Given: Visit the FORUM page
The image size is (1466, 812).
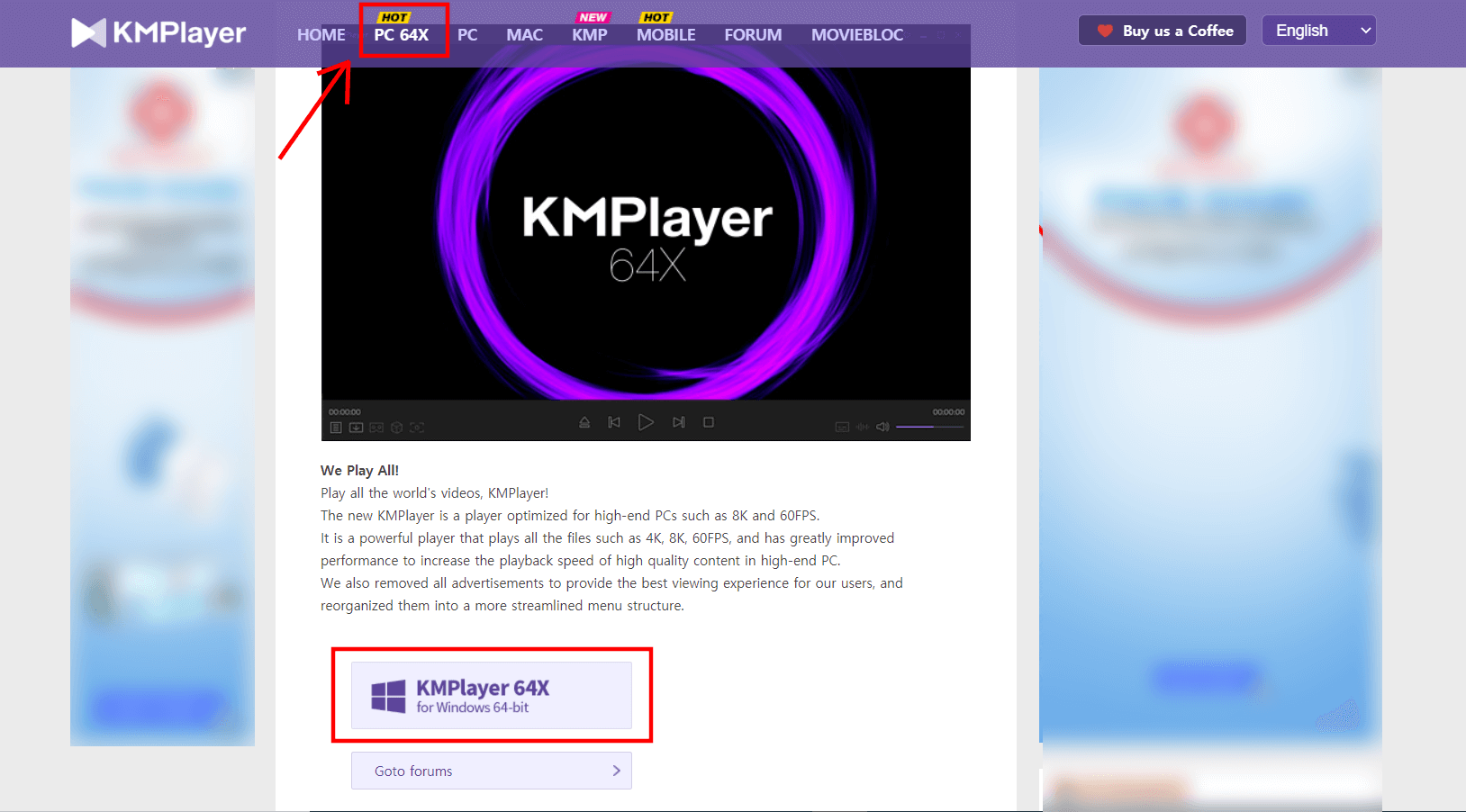Looking at the screenshot, I should pyautogui.click(x=753, y=35).
